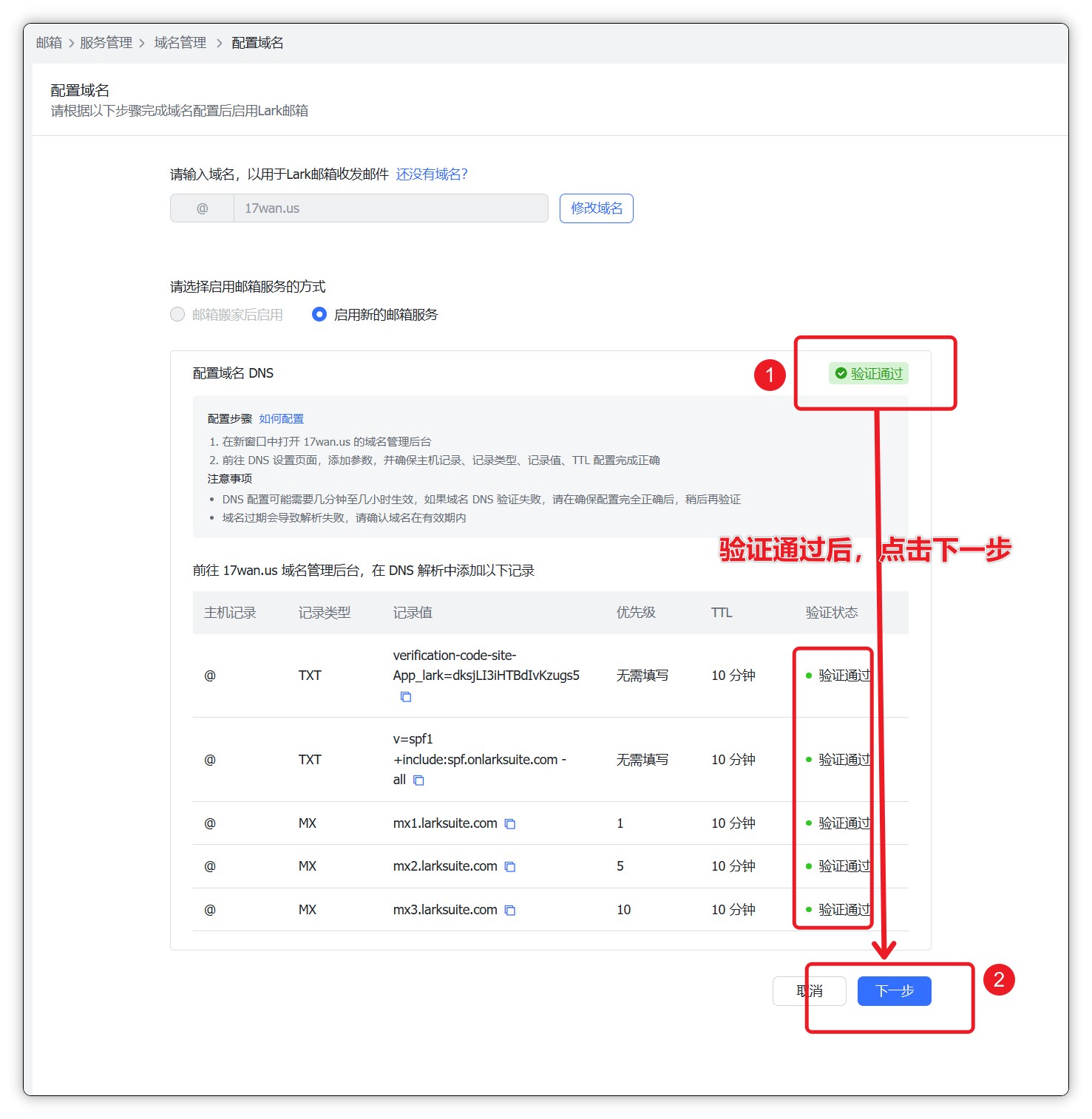Select 邮箱搬家后启用 radio option
The image size is (1092, 1119).
coord(177,315)
